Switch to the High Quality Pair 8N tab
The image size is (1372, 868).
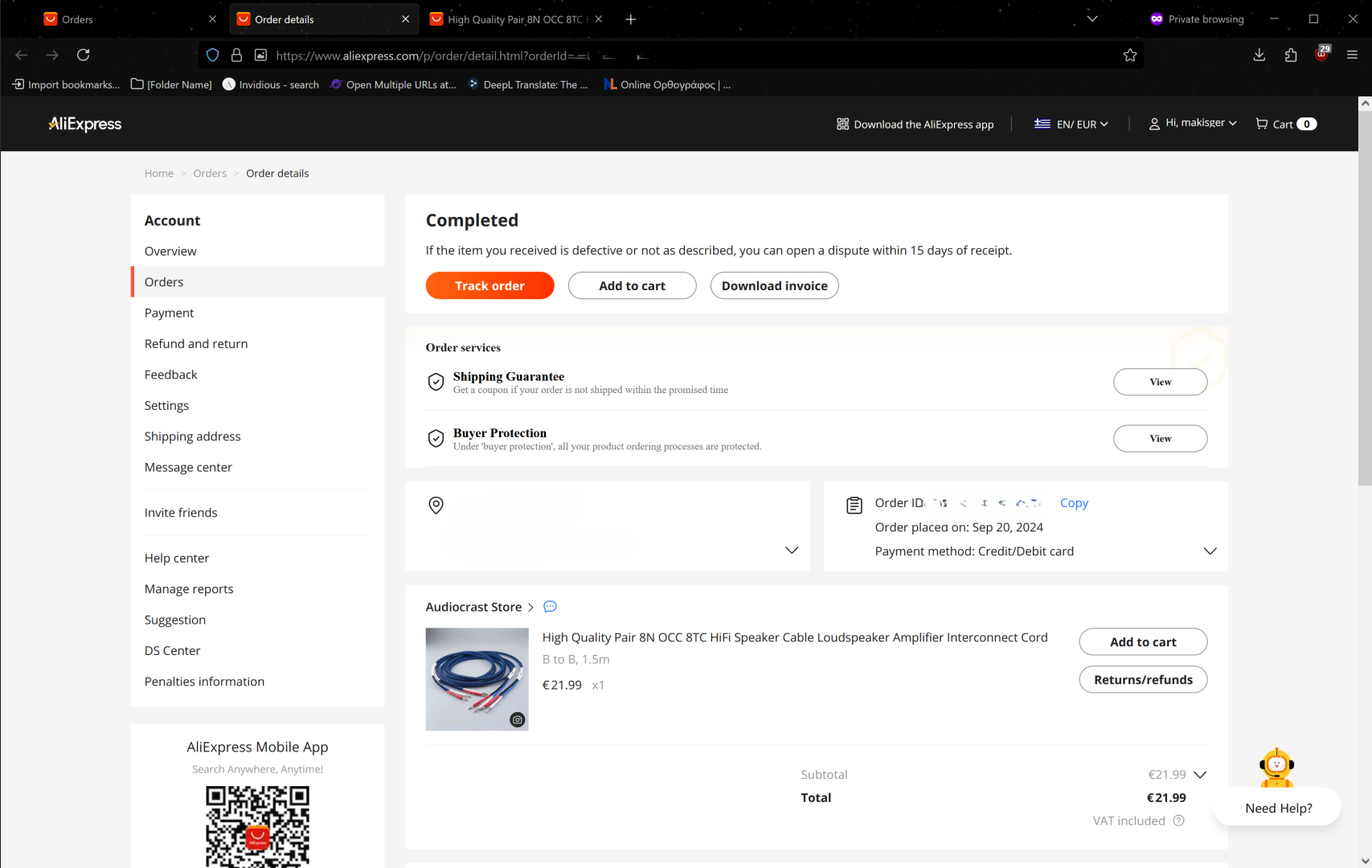point(516,19)
